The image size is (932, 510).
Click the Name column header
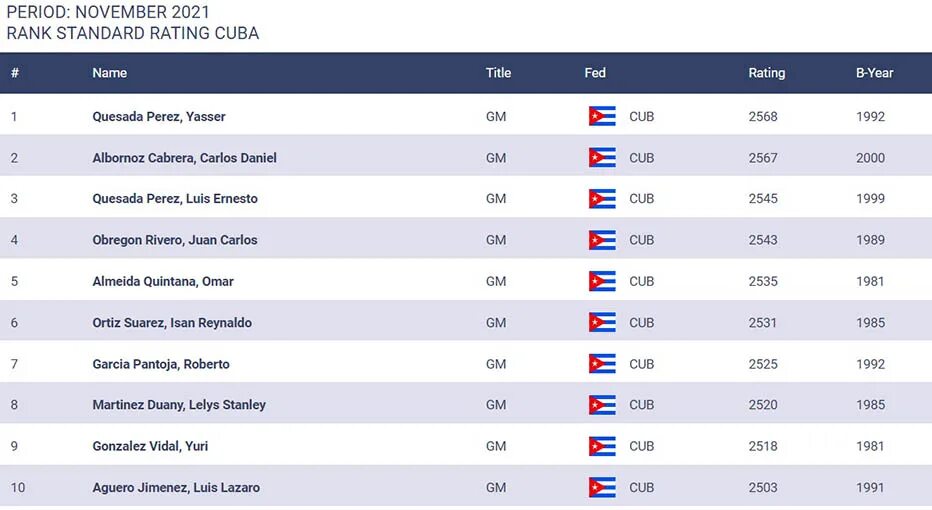(110, 73)
